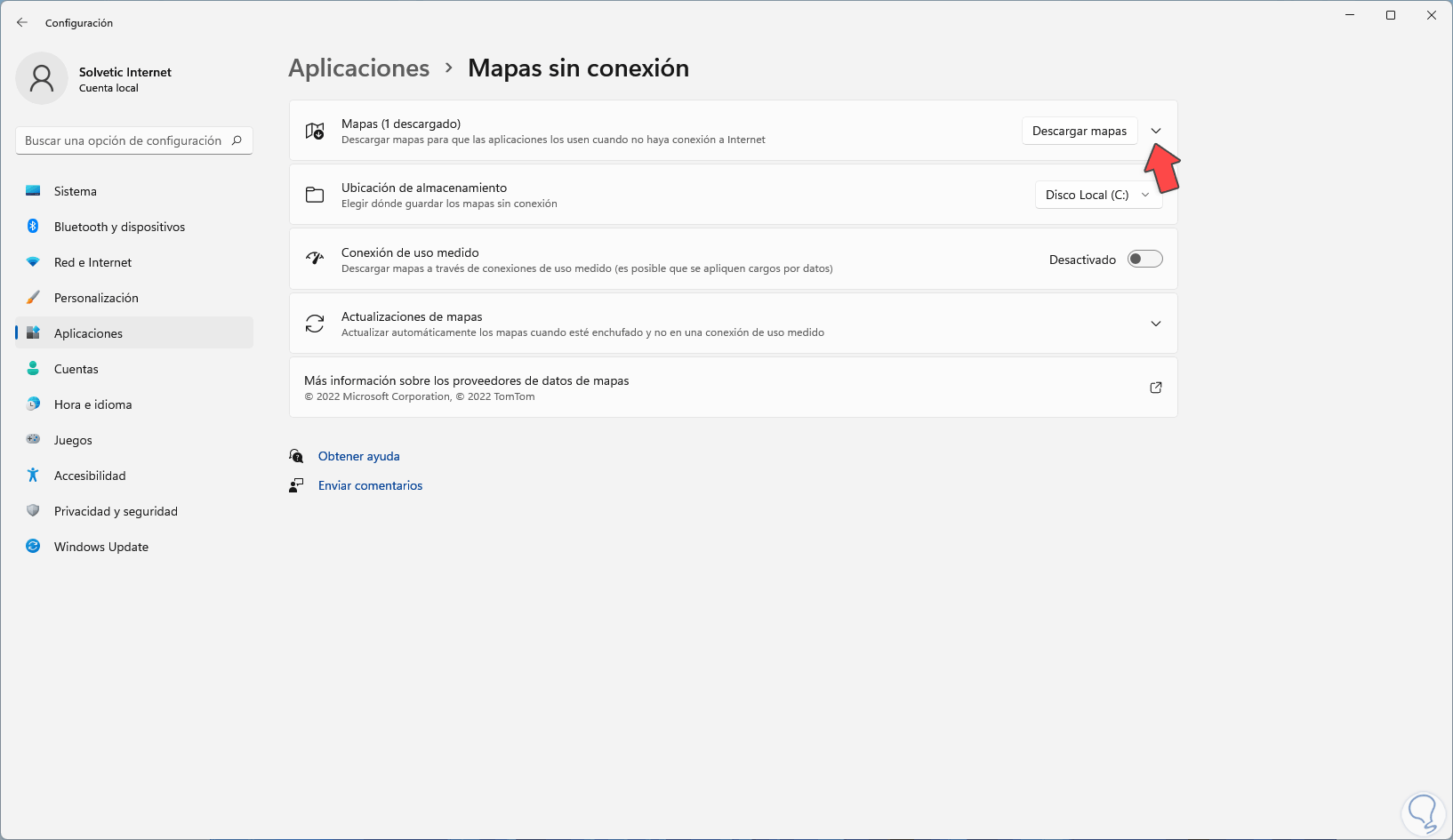Image resolution: width=1453 pixels, height=840 pixels.
Task: Expand the Mapas (1 descargado) section
Action: [x=1156, y=131]
